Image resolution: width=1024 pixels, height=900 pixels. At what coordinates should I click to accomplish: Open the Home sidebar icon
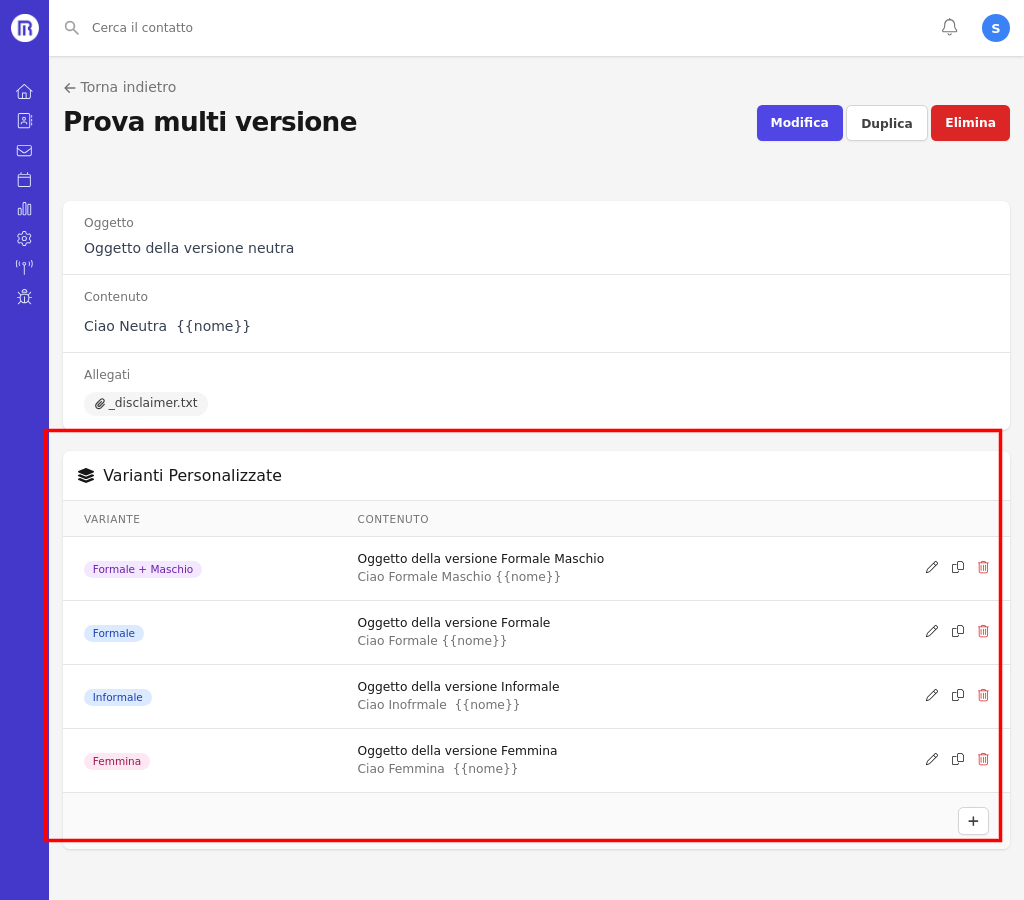tap(24, 91)
